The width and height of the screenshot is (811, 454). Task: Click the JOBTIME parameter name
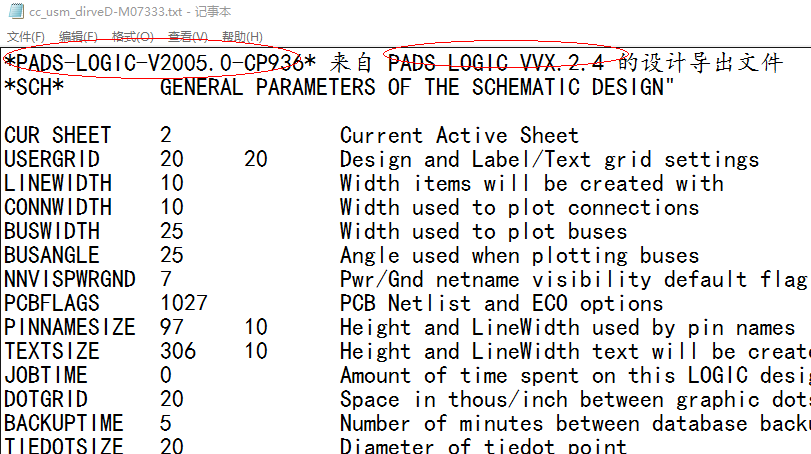click(x=46, y=375)
